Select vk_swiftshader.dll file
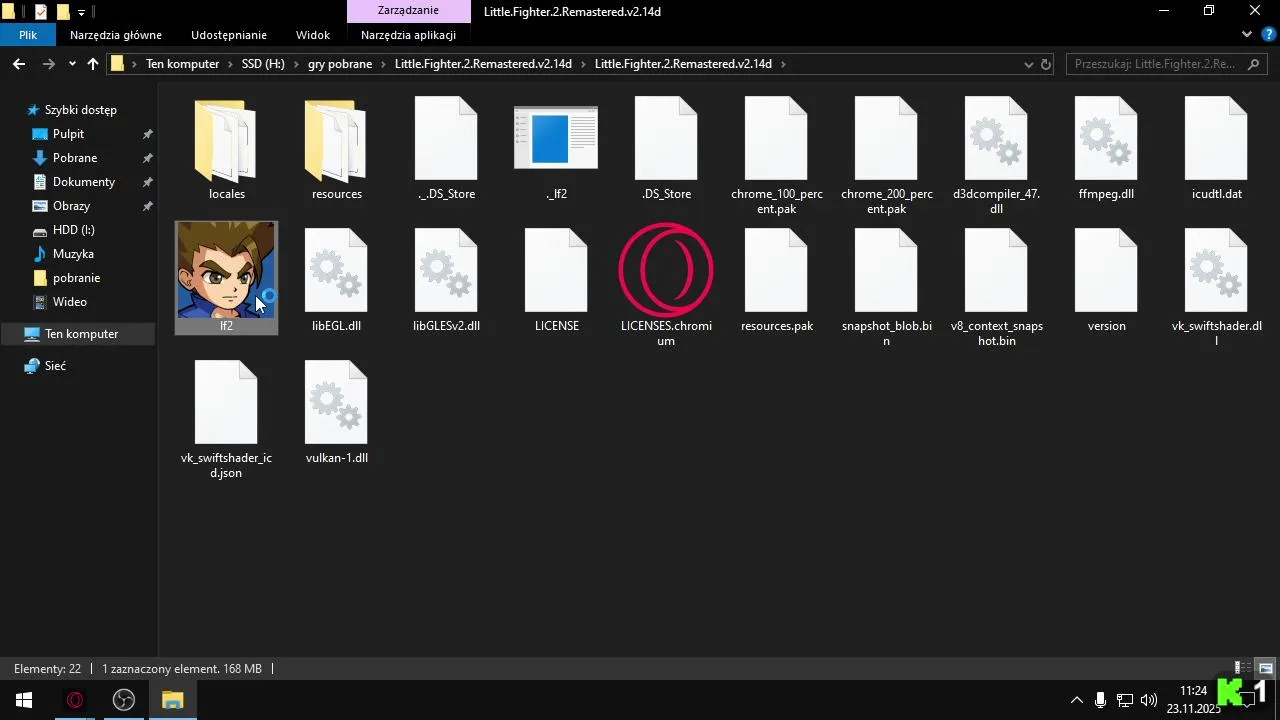This screenshot has height=720, width=1280. tap(1216, 287)
